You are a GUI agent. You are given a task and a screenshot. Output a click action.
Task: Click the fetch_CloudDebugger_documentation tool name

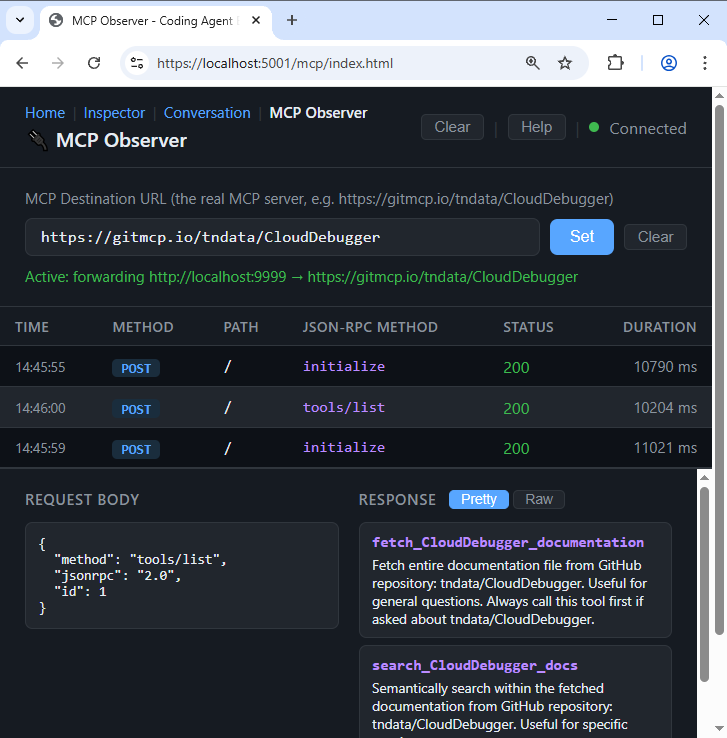click(508, 543)
